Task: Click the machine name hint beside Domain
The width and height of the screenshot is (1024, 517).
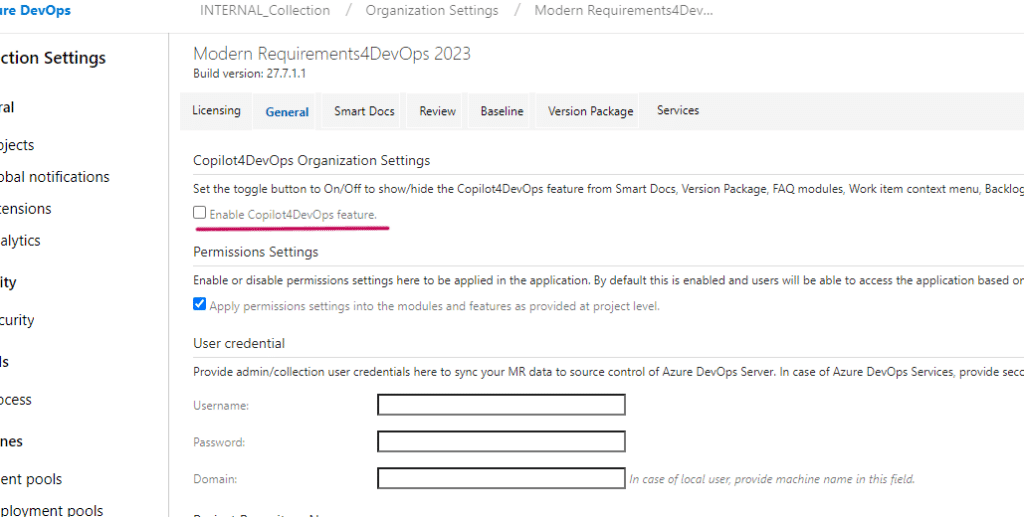Action: [772, 479]
